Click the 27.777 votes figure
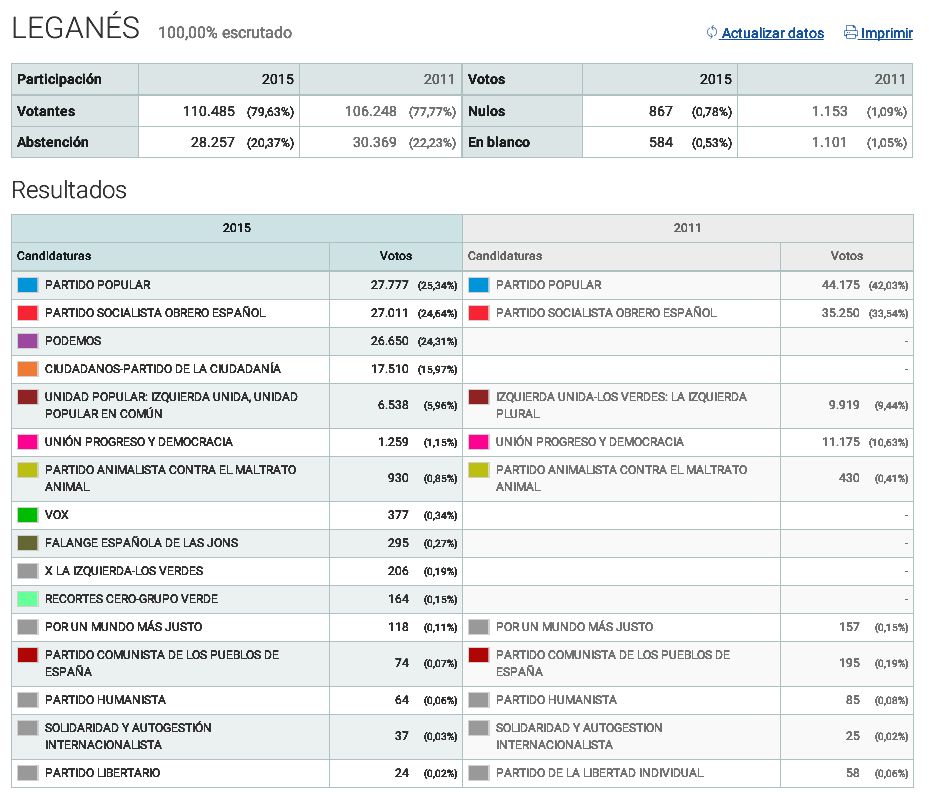Screen dimensions: 929x803 tap(389, 285)
